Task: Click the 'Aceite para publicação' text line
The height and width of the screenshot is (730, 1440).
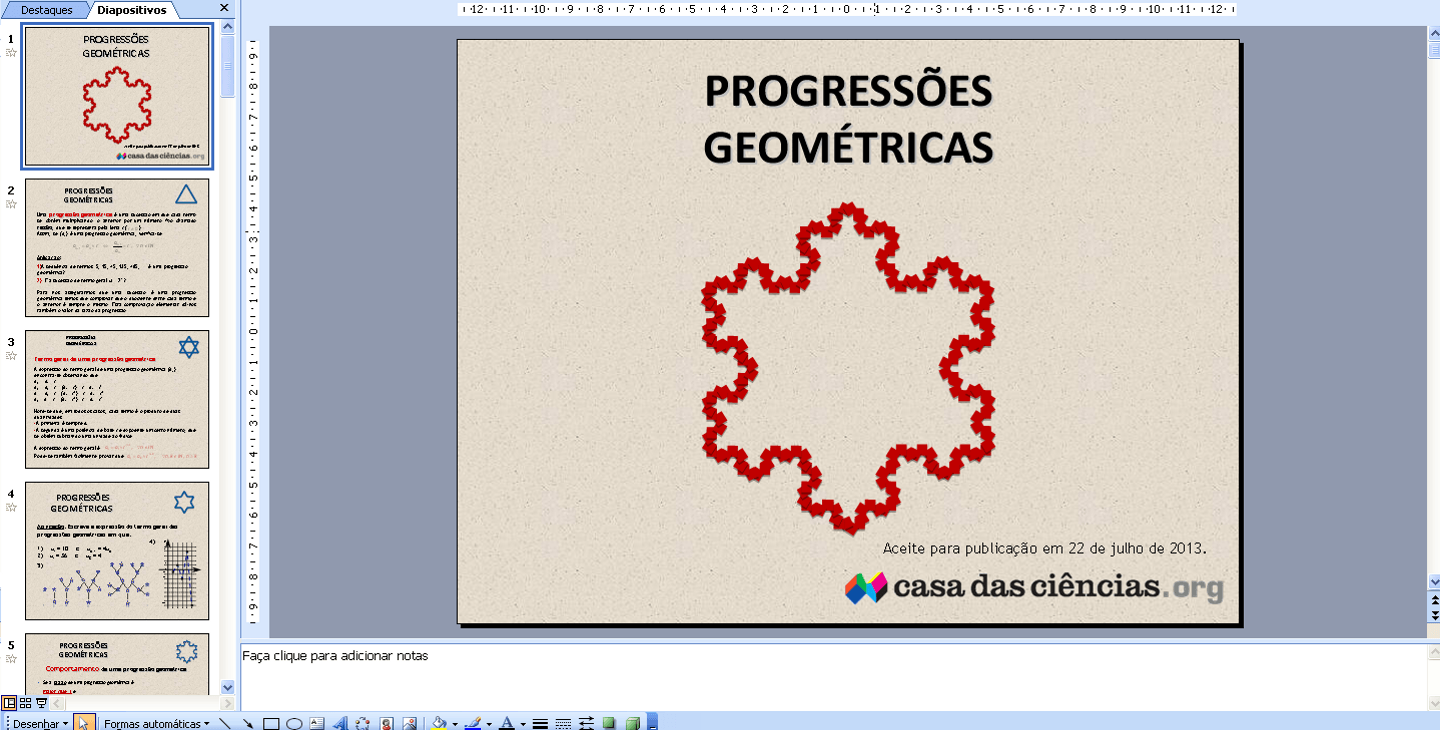Action: [x=1045, y=548]
